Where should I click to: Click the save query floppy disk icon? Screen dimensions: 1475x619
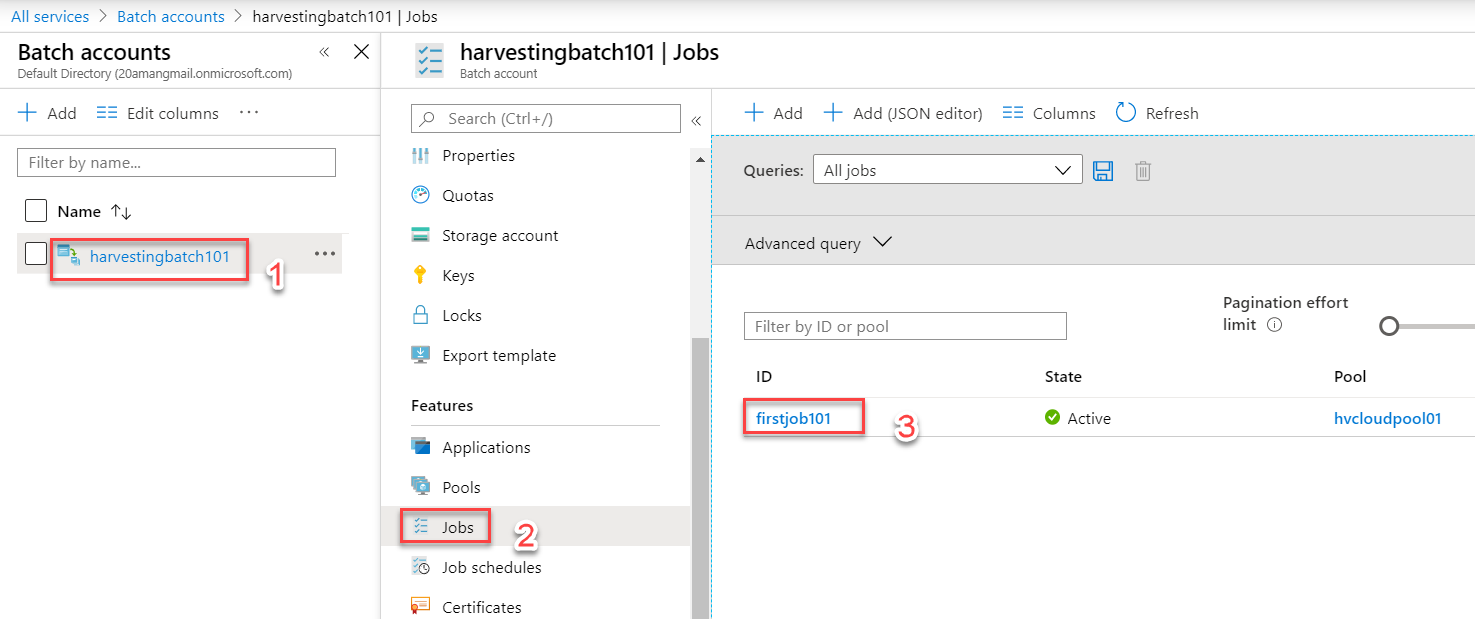[1103, 171]
